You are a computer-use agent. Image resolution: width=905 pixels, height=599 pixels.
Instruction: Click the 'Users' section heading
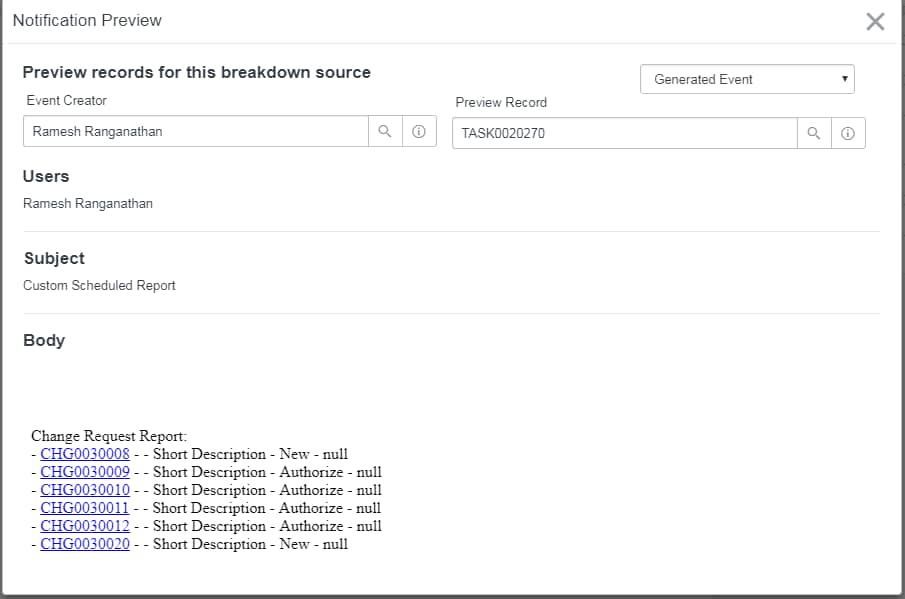coord(46,177)
